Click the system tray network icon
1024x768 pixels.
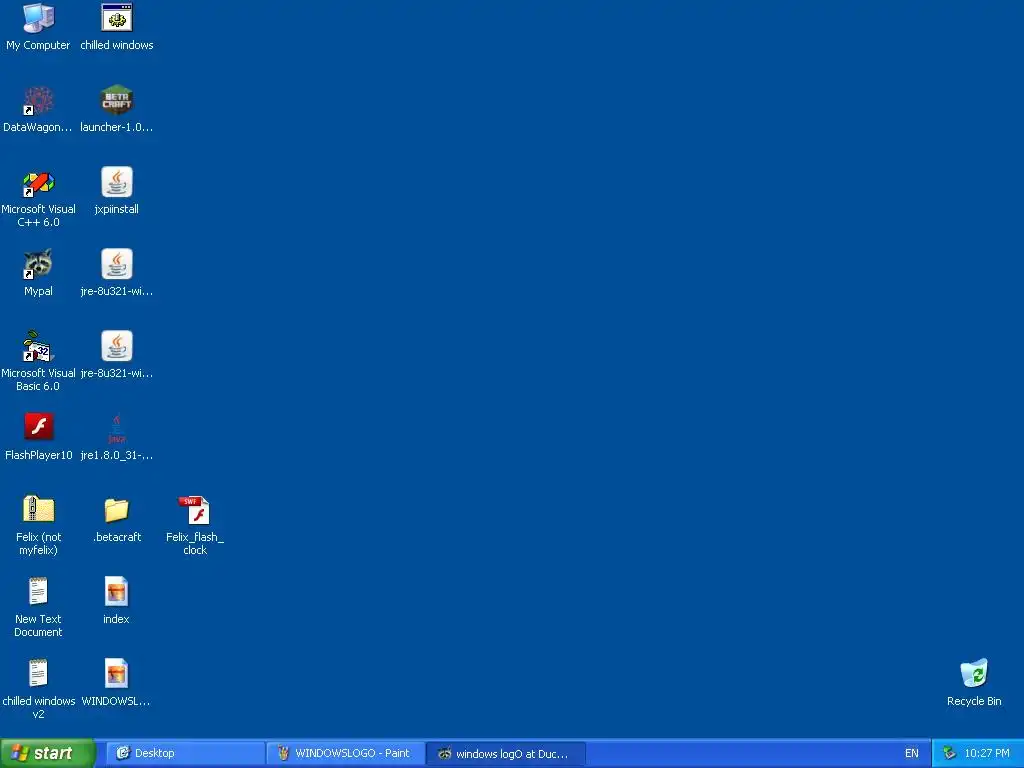[949, 754]
